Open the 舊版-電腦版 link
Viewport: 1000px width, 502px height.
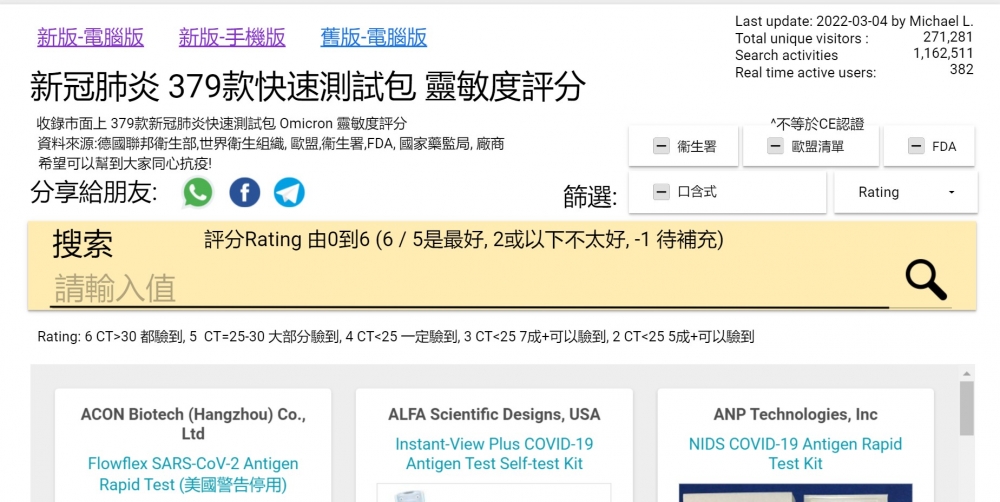point(374,37)
